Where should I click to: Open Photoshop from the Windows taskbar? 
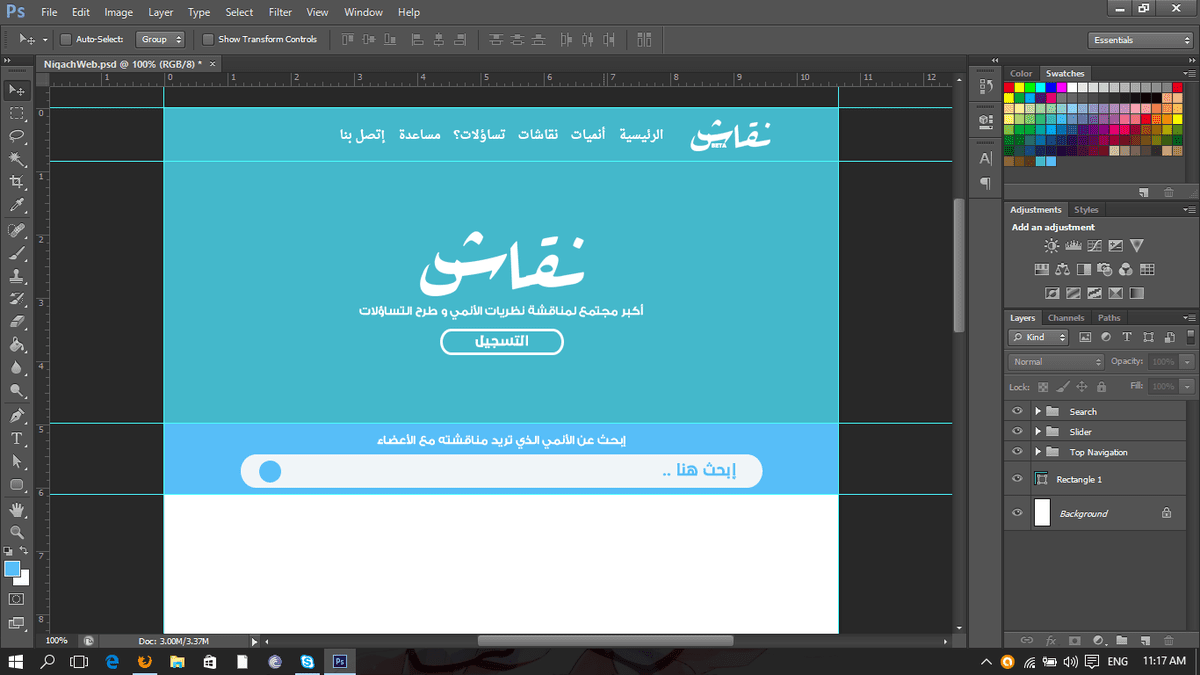click(339, 661)
